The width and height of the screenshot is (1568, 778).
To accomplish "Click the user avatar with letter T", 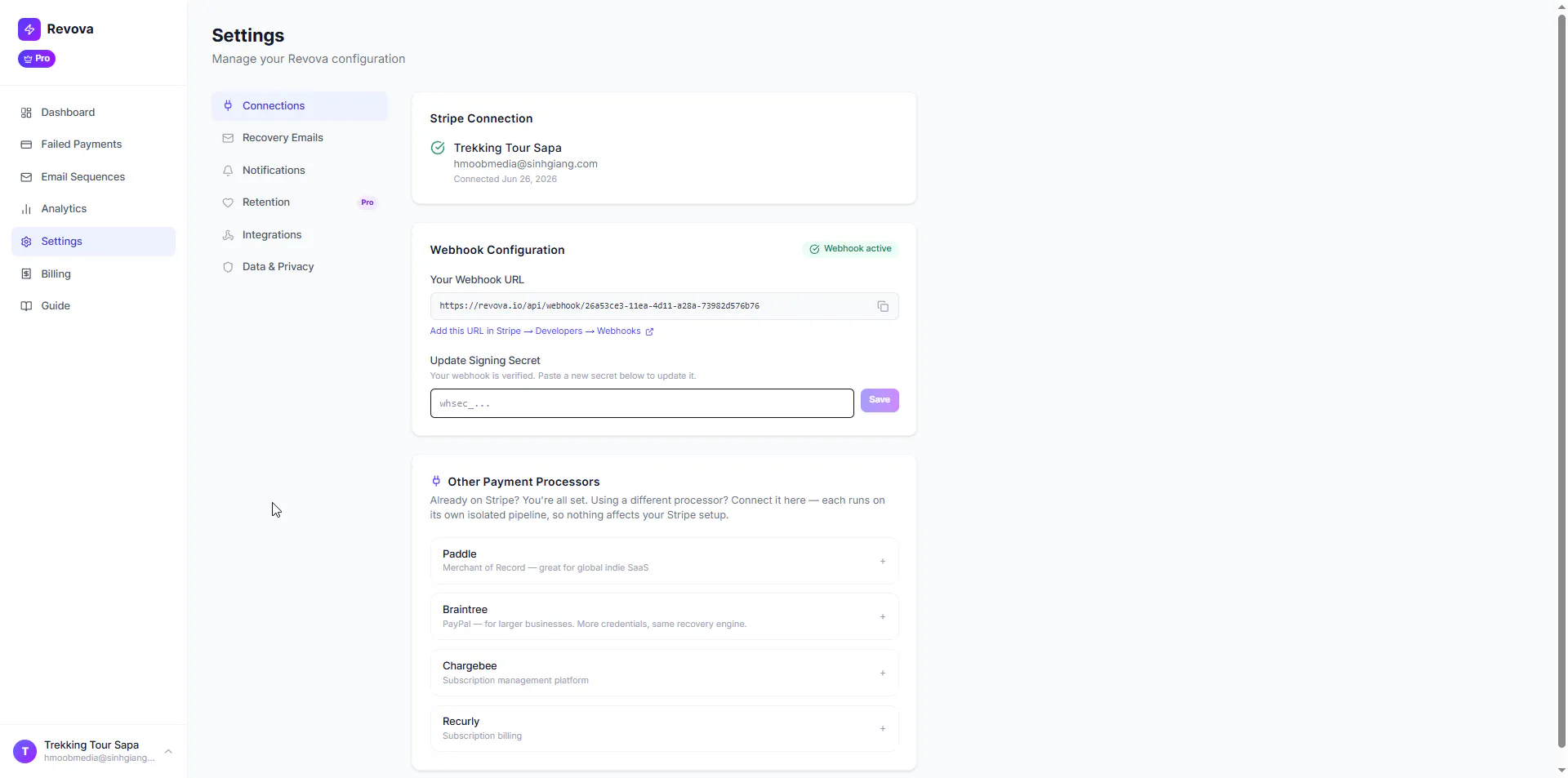I will point(25,751).
